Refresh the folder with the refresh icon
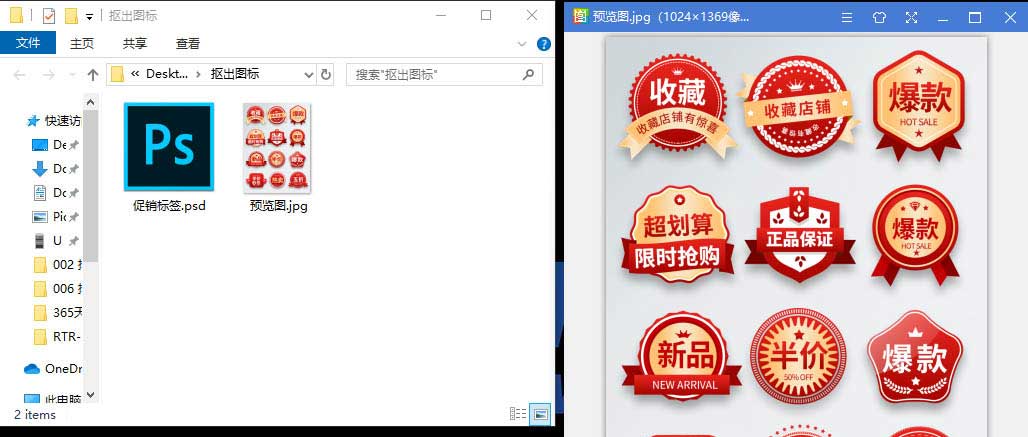 point(326,75)
